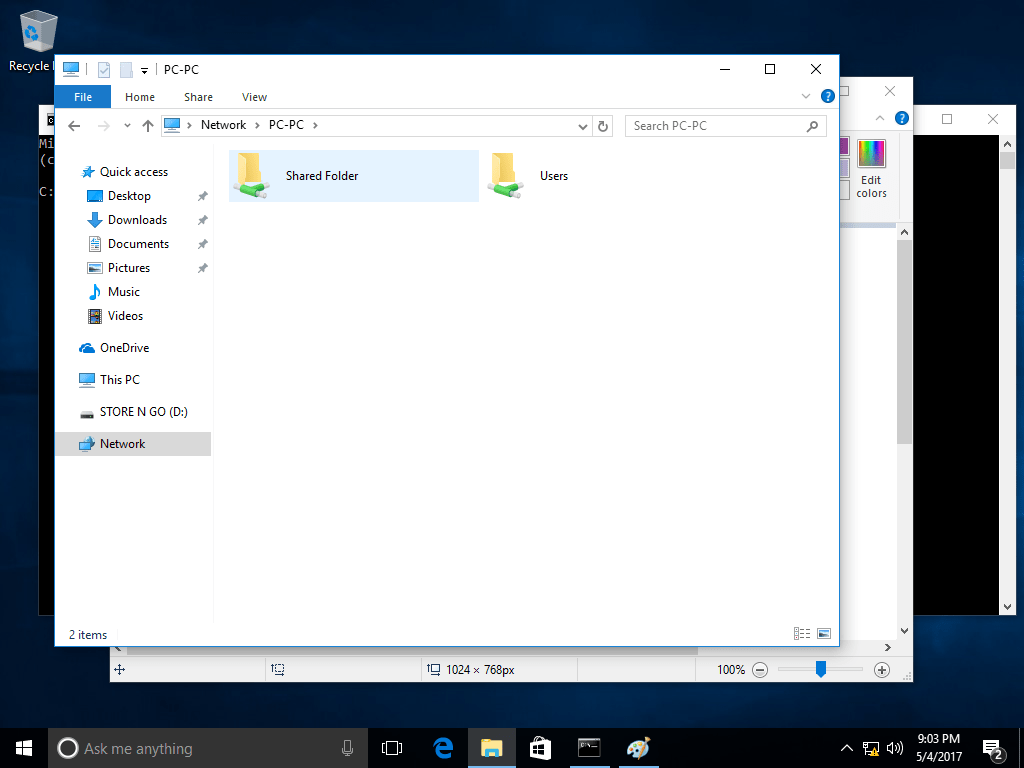Click Cortana Ask me anything box
The width and height of the screenshot is (1024, 768).
tap(208, 748)
